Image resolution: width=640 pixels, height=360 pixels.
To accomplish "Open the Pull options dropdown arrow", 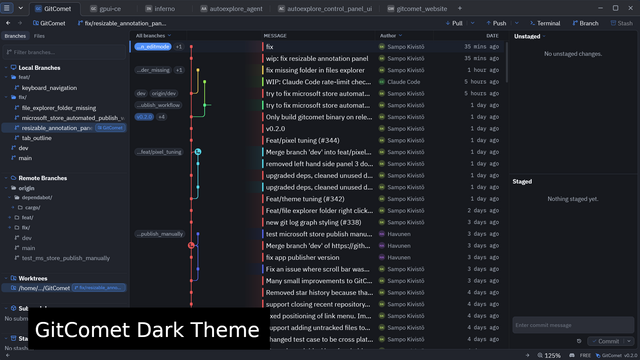I will (473, 23).
